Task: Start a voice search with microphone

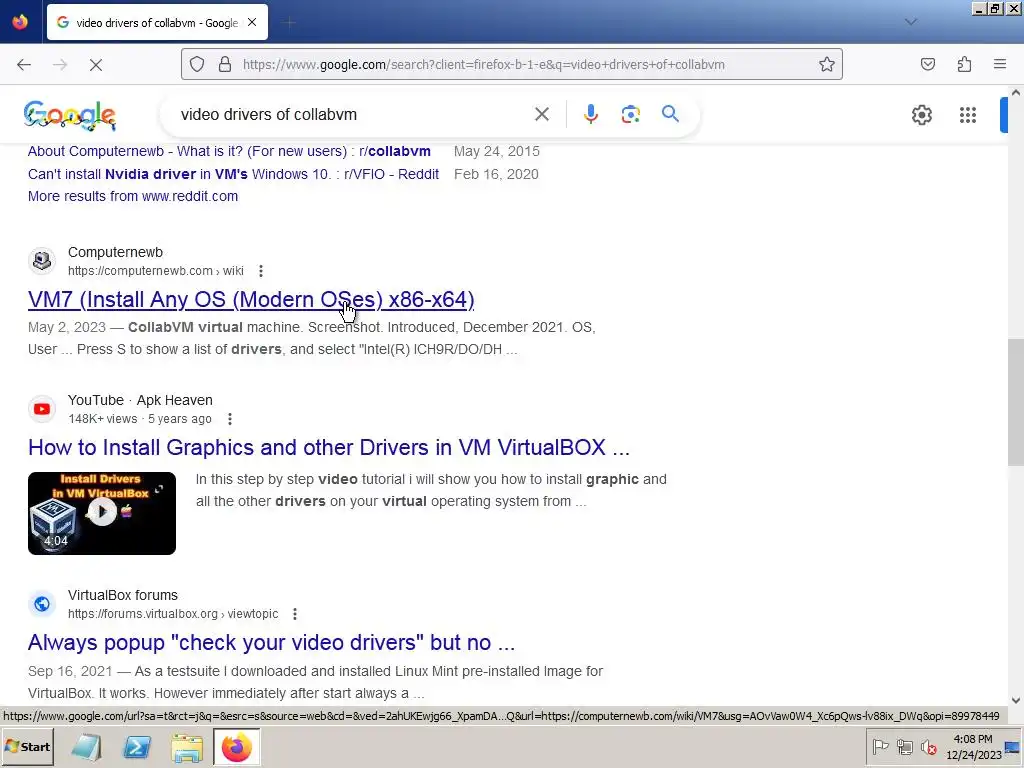Action: click(590, 114)
